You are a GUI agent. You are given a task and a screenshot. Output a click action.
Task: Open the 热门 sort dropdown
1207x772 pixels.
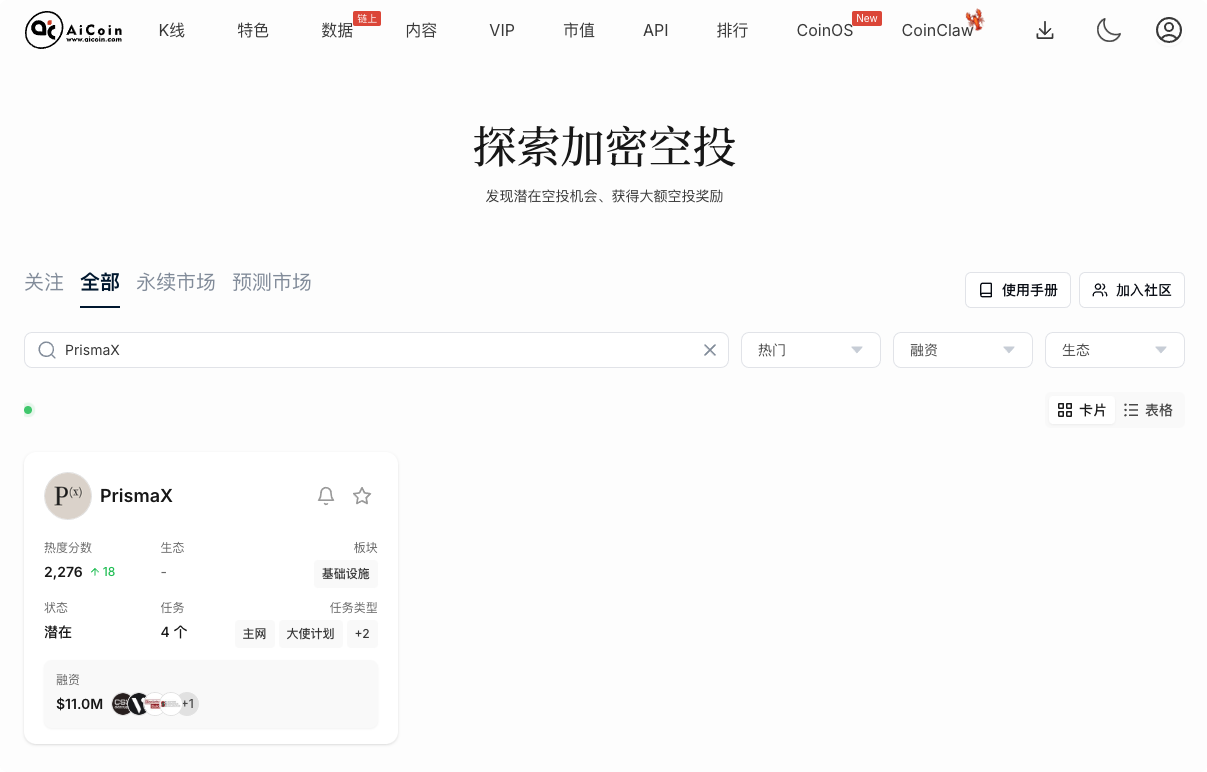pyautogui.click(x=811, y=350)
